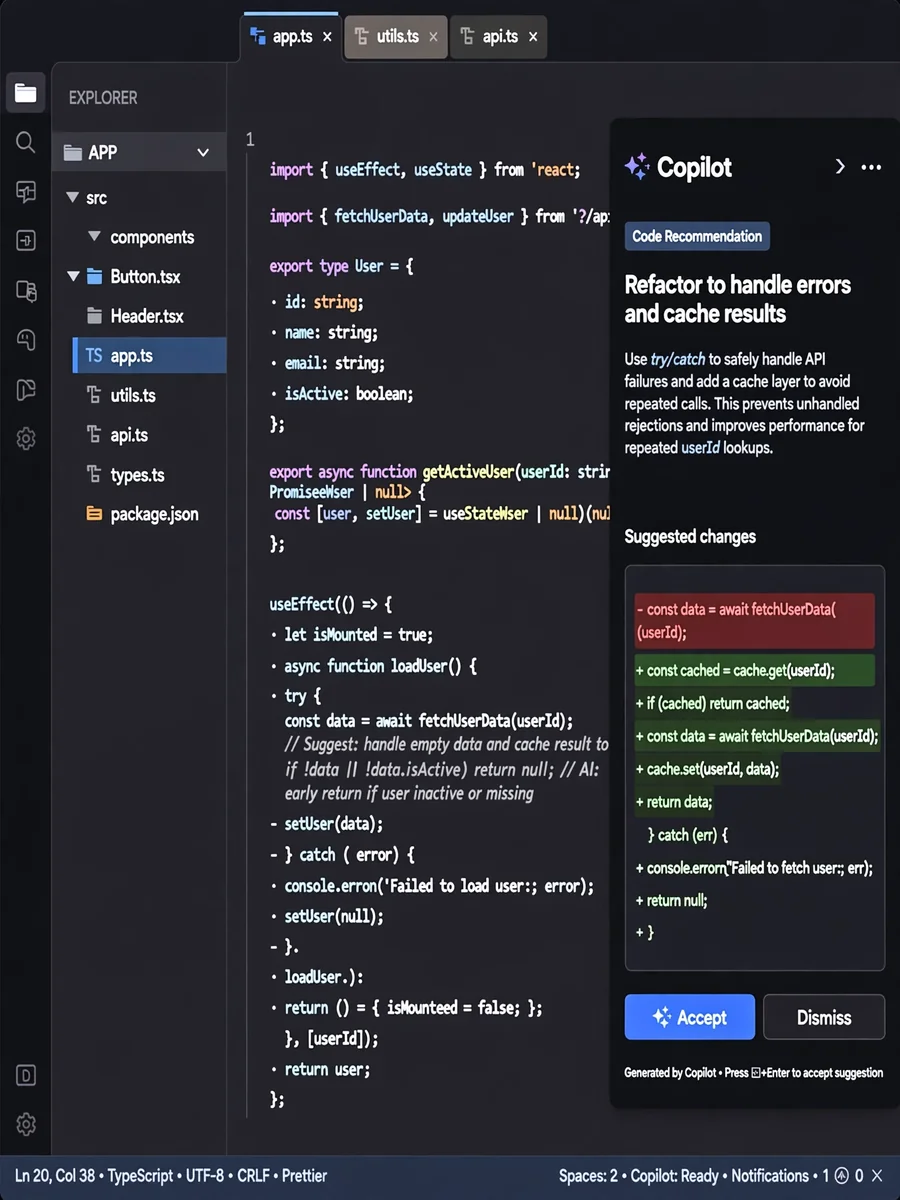Viewport: 900px width, 1200px height.
Task: Click line number 1 in the editor gutter
Action: coord(250,139)
